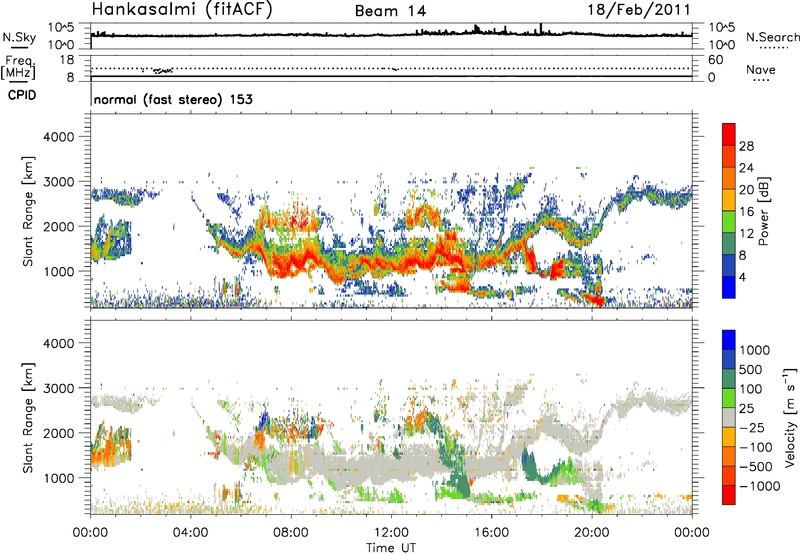Select the "Freq. [MHz]" axis label
The width and height of the screenshot is (800, 554).
[x=19, y=67]
